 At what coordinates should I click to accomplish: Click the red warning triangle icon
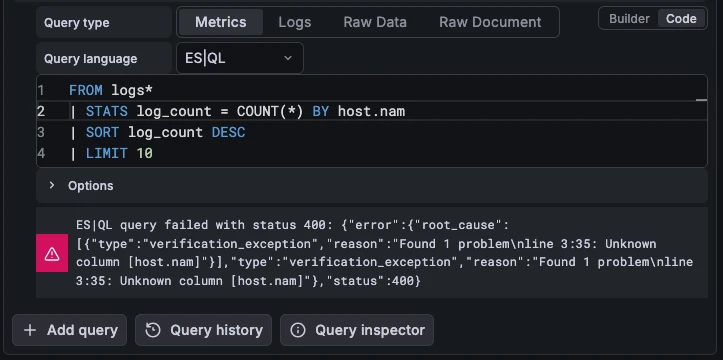point(52,253)
